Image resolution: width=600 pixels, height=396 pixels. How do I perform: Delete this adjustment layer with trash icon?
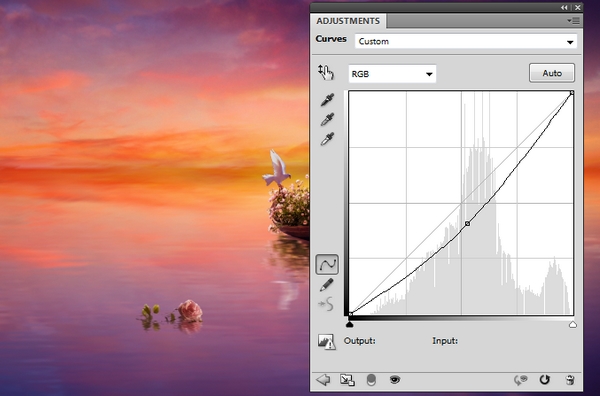click(x=570, y=380)
